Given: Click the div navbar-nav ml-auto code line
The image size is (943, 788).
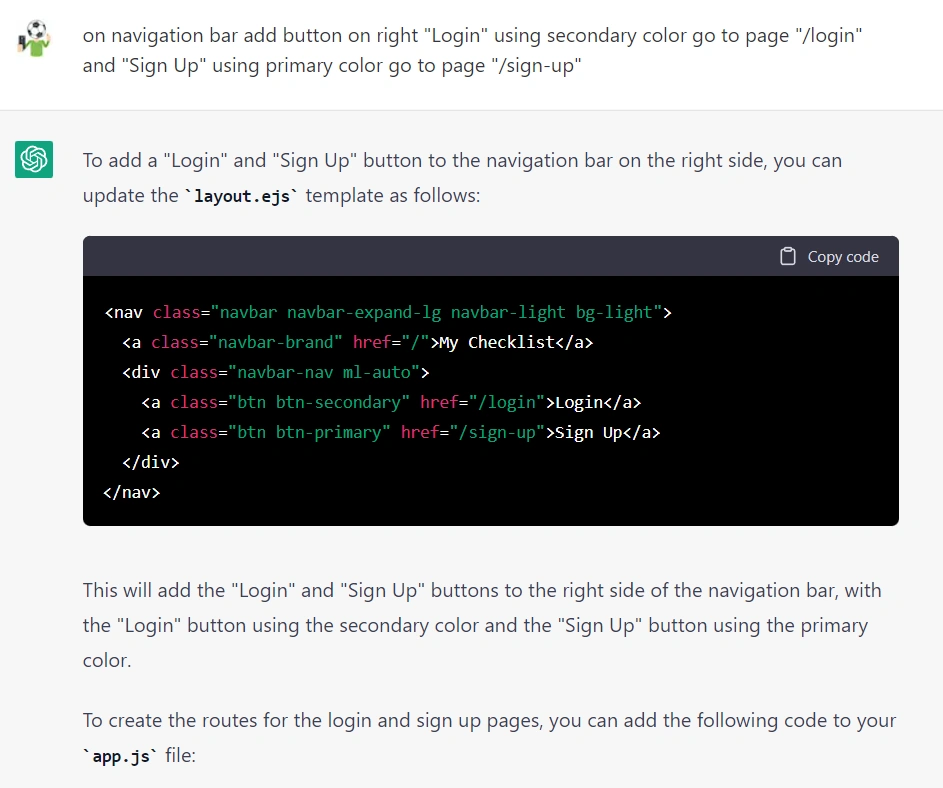Looking at the screenshot, I should (276, 372).
